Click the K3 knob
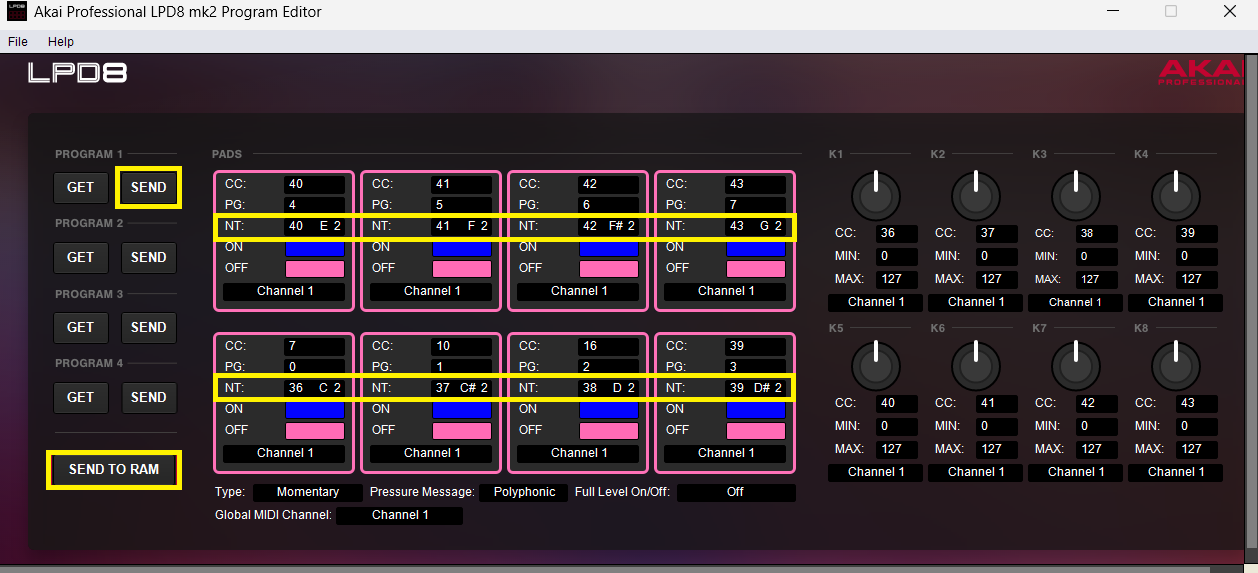Viewport: 1258px width, 573px height. point(1075,194)
